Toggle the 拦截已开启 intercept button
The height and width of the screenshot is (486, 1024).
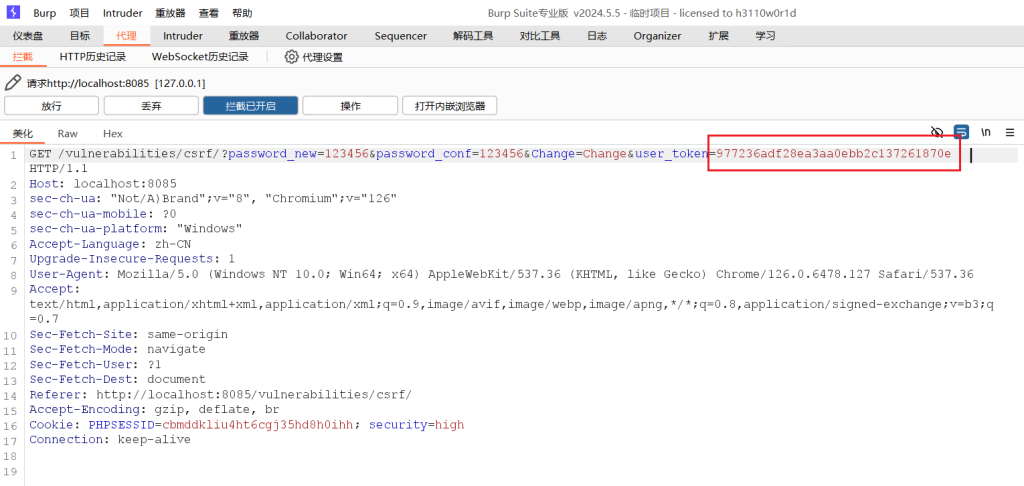tap(250, 106)
